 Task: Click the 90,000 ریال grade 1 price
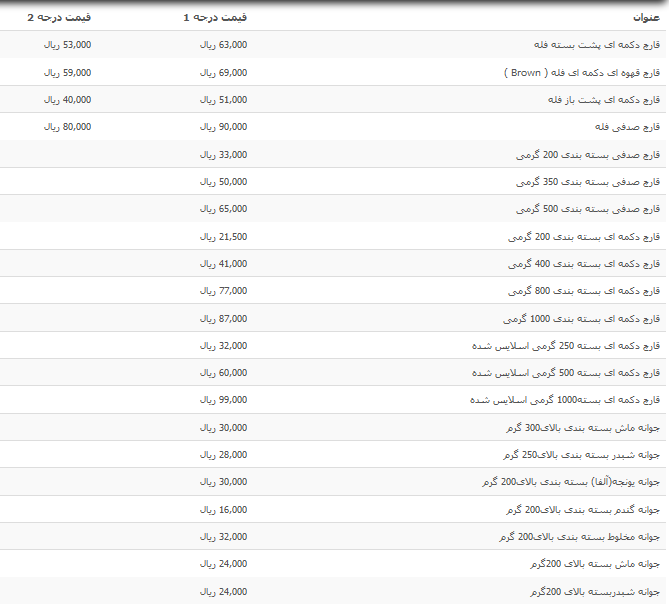pyautogui.click(x=223, y=127)
